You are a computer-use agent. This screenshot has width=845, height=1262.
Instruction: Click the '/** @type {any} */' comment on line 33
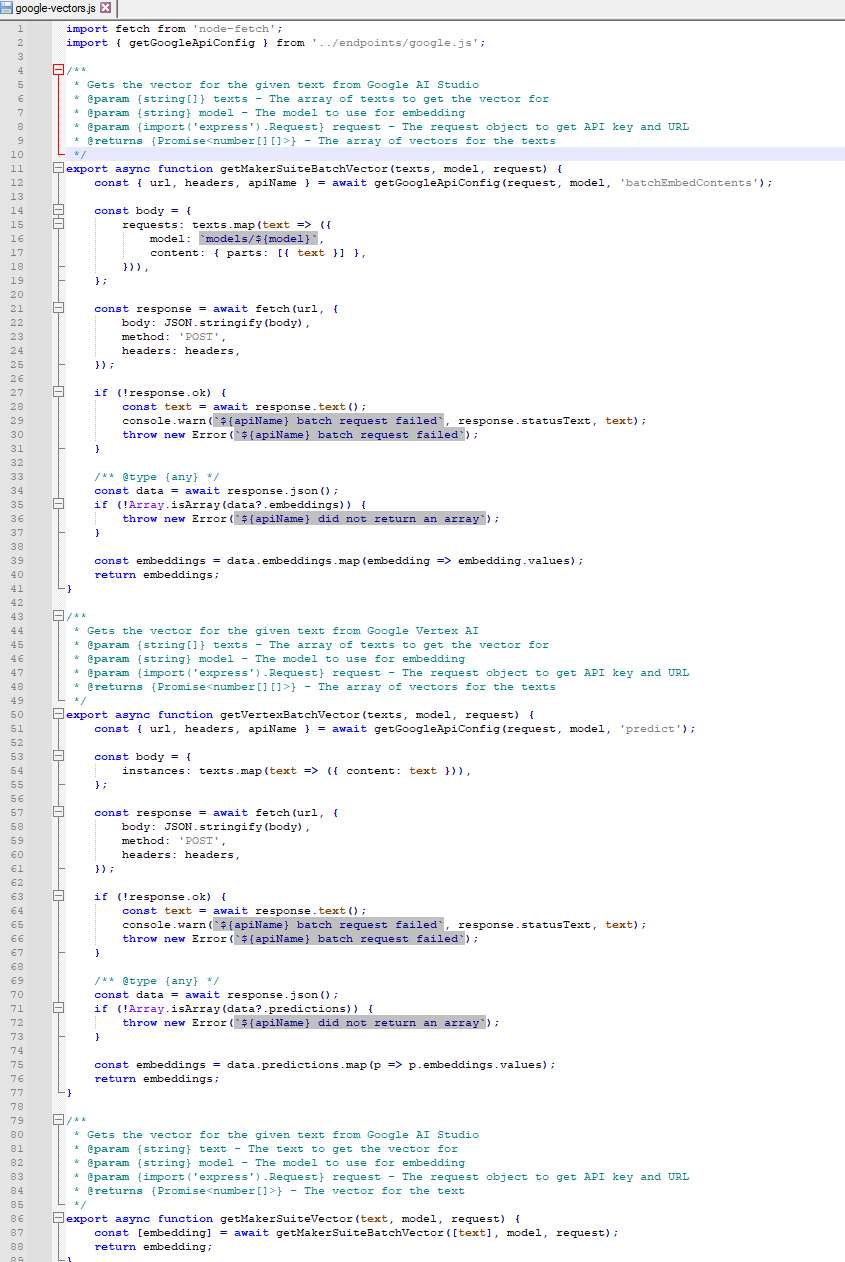click(x=157, y=476)
